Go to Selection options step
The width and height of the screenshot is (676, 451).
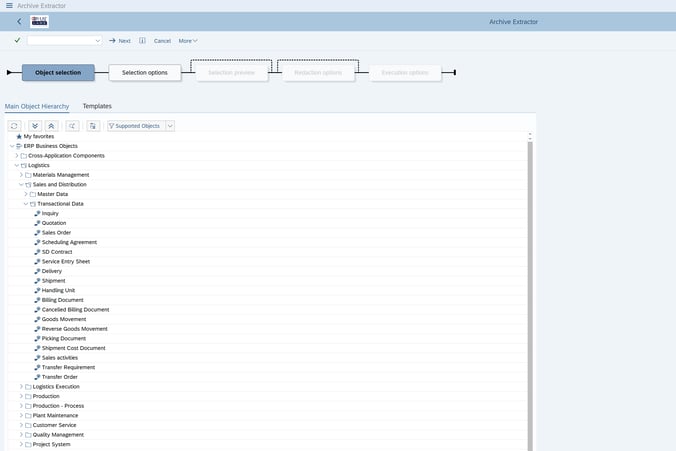coord(144,72)
